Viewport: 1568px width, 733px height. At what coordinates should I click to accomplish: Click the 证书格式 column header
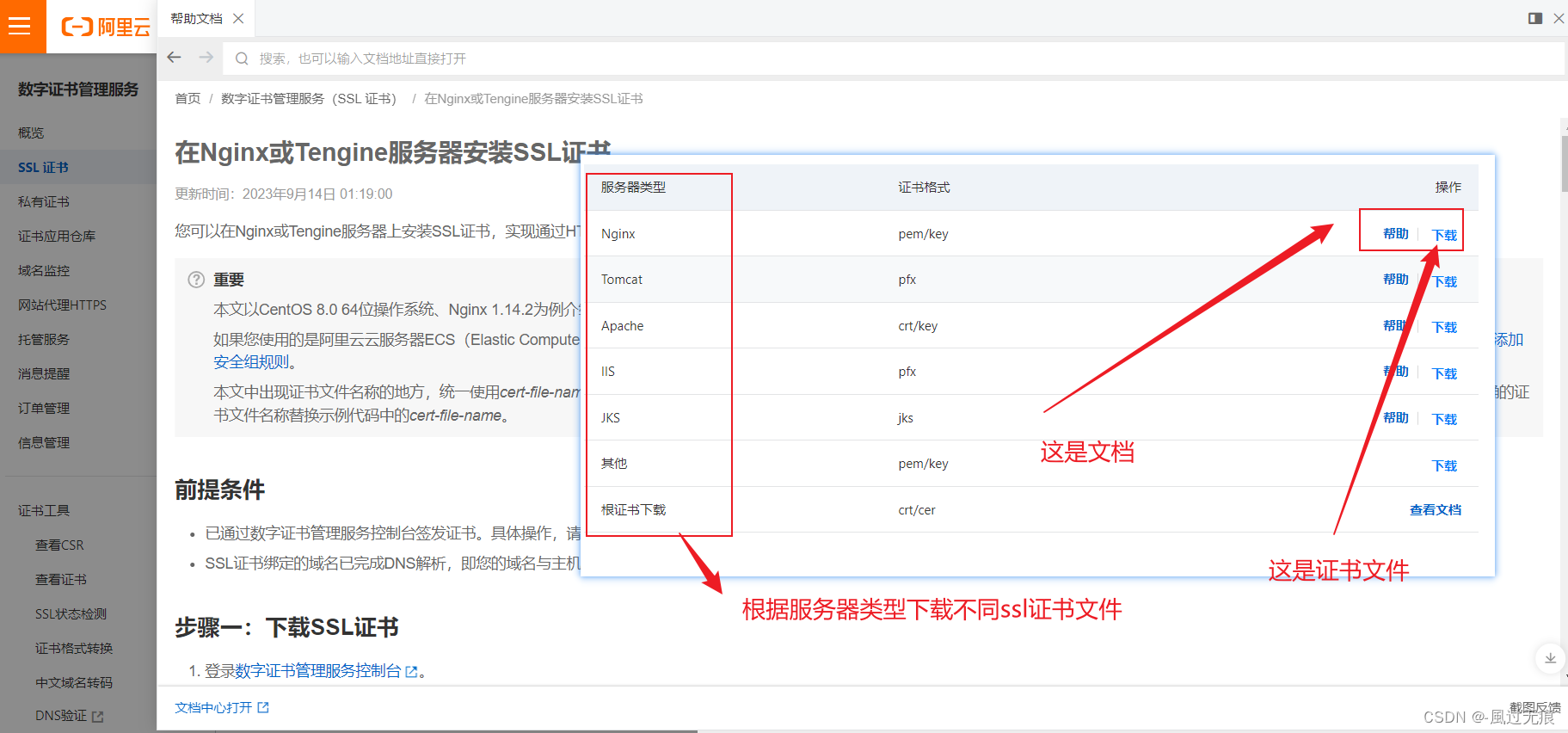[x=924, y=187]
